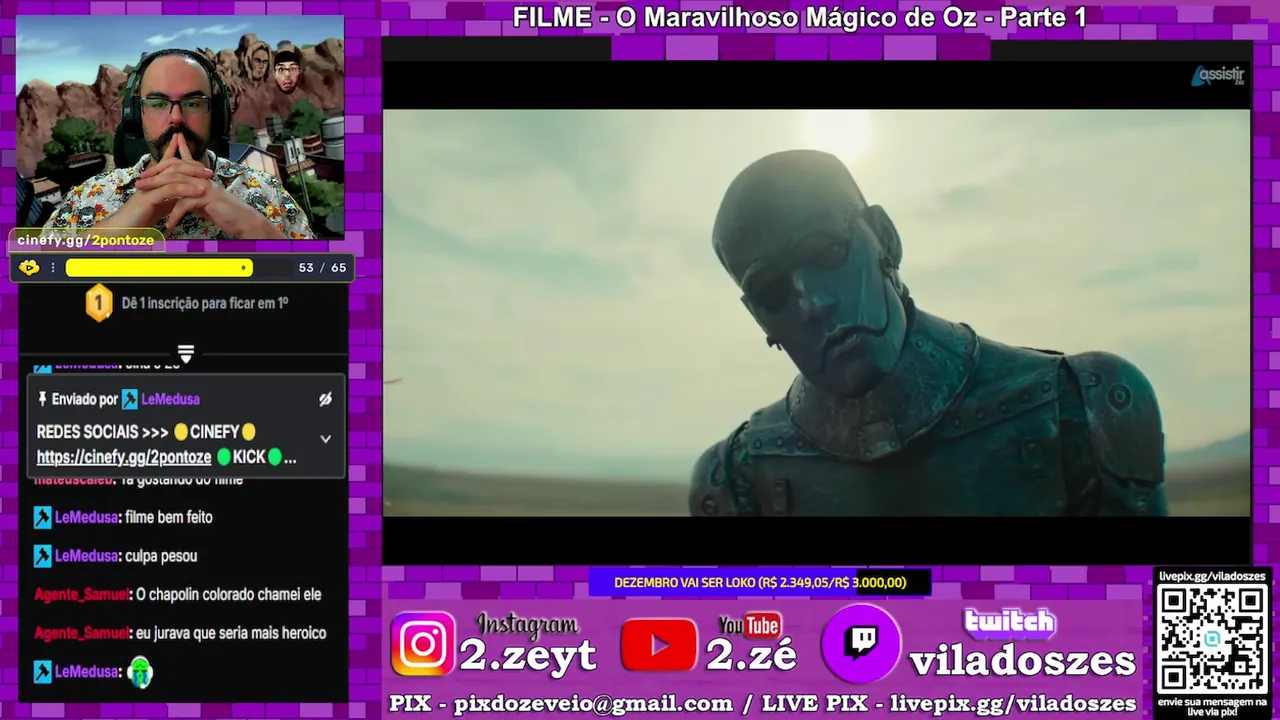Click the 'KICK' text in pinned message
Screen dimensions: 1280x720
[249, 457]
